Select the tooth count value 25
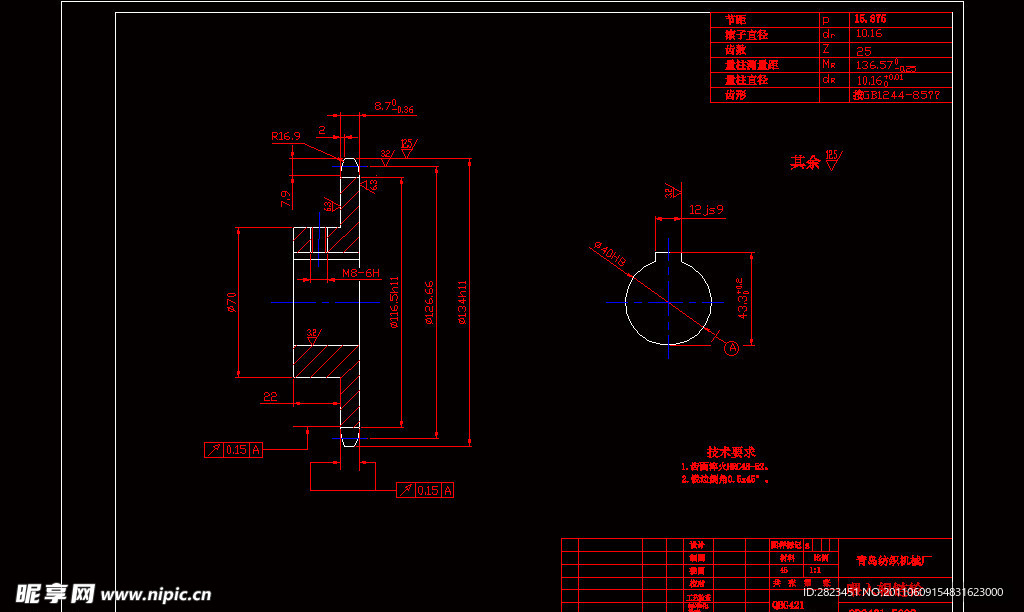This screenshot has height=612, width=1024. pyautogui.click(x=863, y=51)
